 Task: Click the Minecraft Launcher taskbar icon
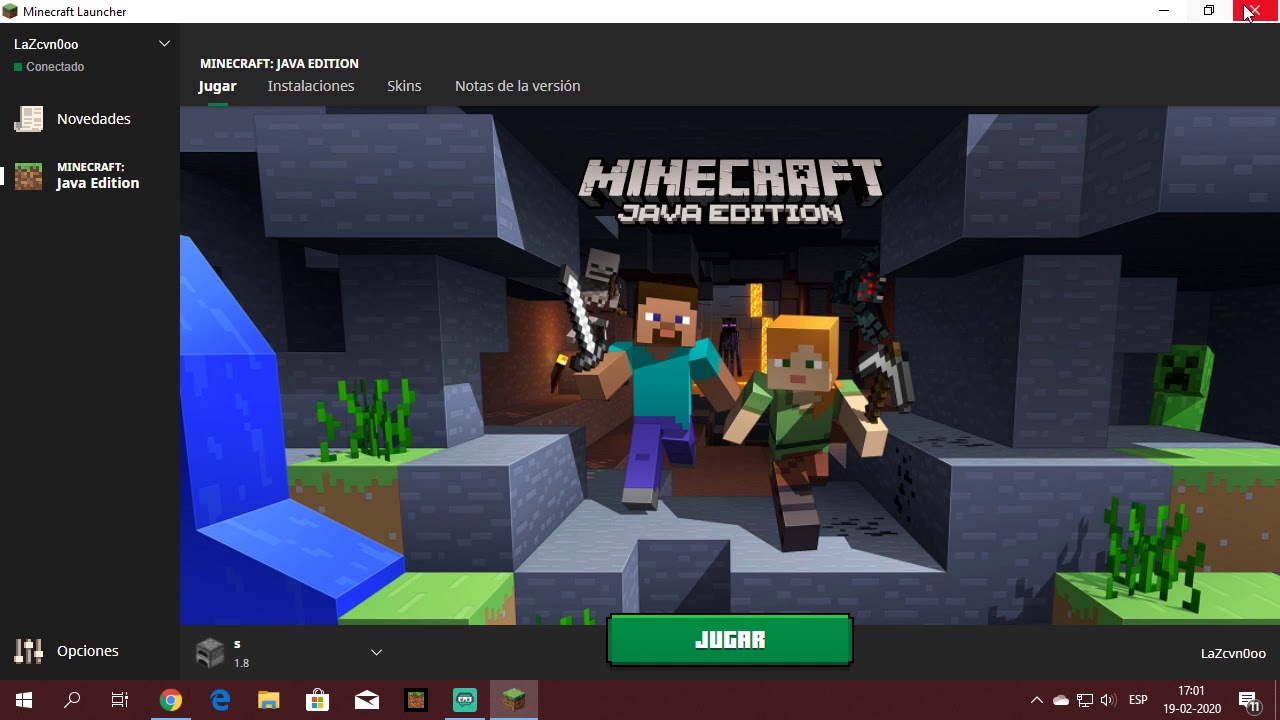514,700
